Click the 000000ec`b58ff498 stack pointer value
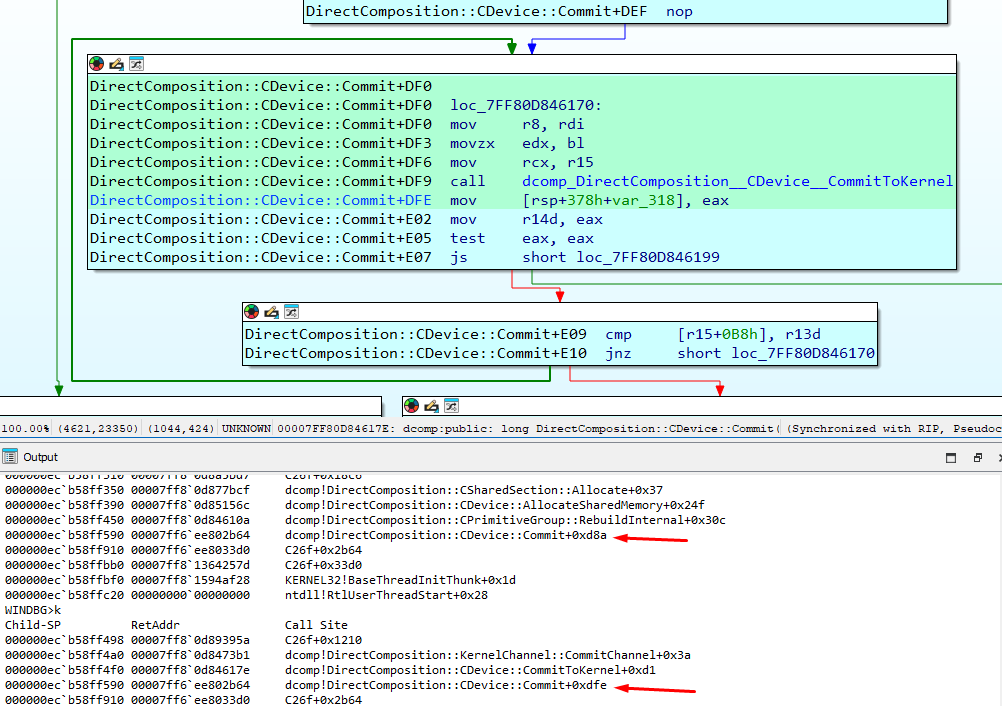The height and width of the screenshot is (706, 1002). (64, 640)
